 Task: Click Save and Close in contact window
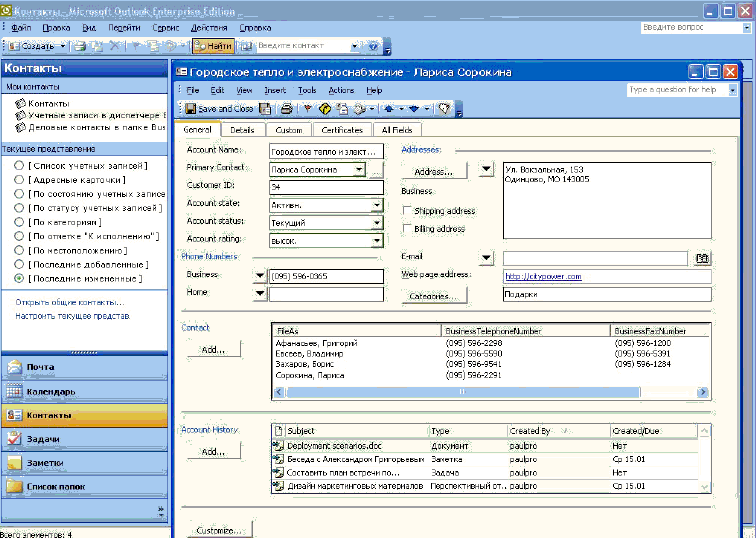tap(219, 109)
